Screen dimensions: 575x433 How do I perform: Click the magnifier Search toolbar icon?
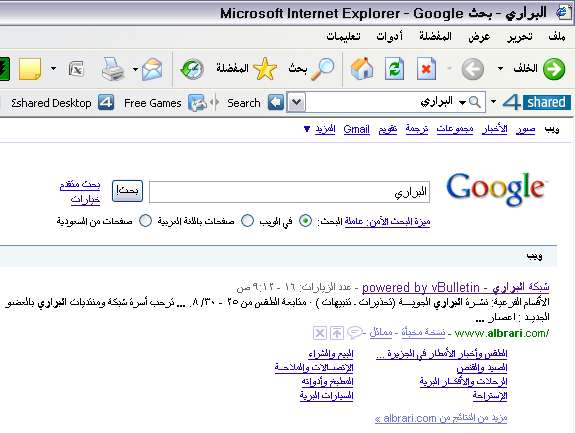[x=323, y=69]
